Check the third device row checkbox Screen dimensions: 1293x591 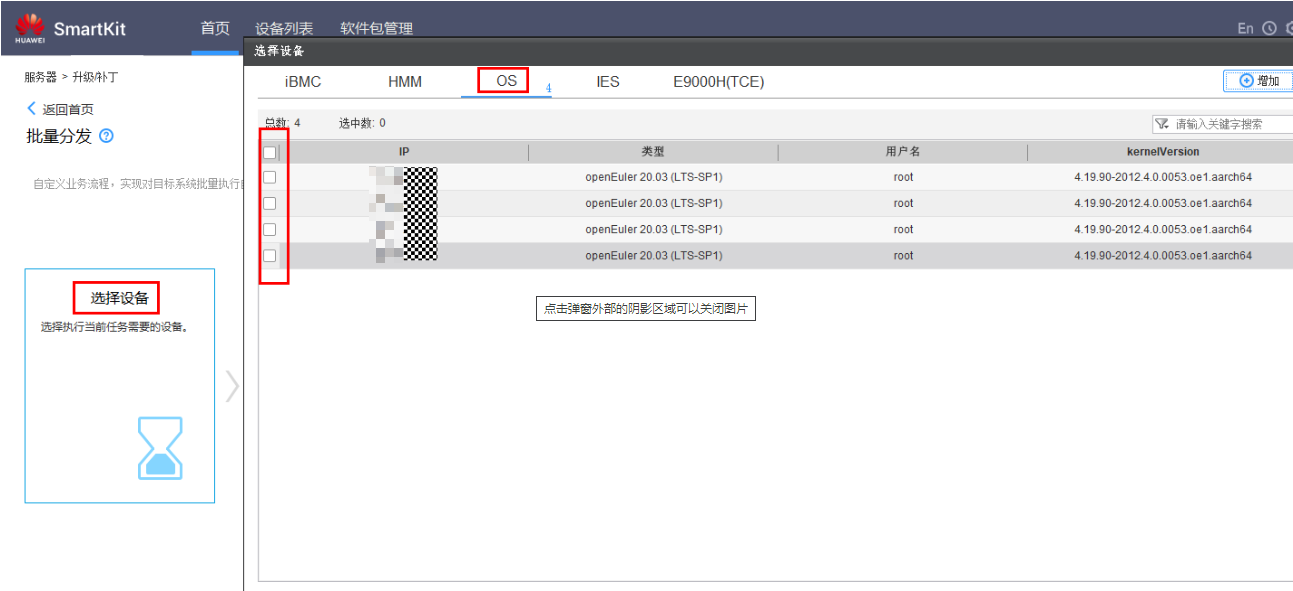pos(270,229)
